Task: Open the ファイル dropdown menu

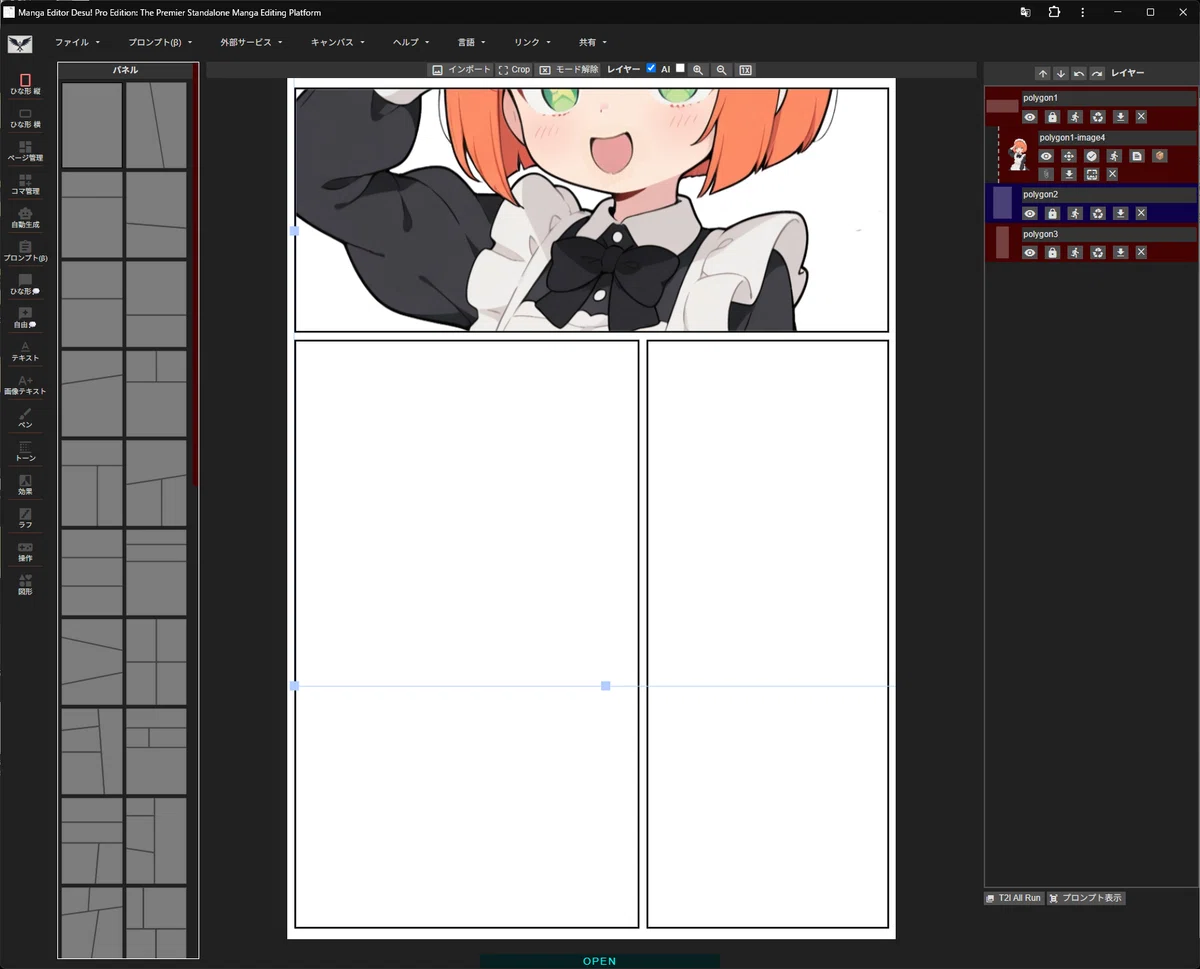Action: pyautogui.click(x=77, y=43)
